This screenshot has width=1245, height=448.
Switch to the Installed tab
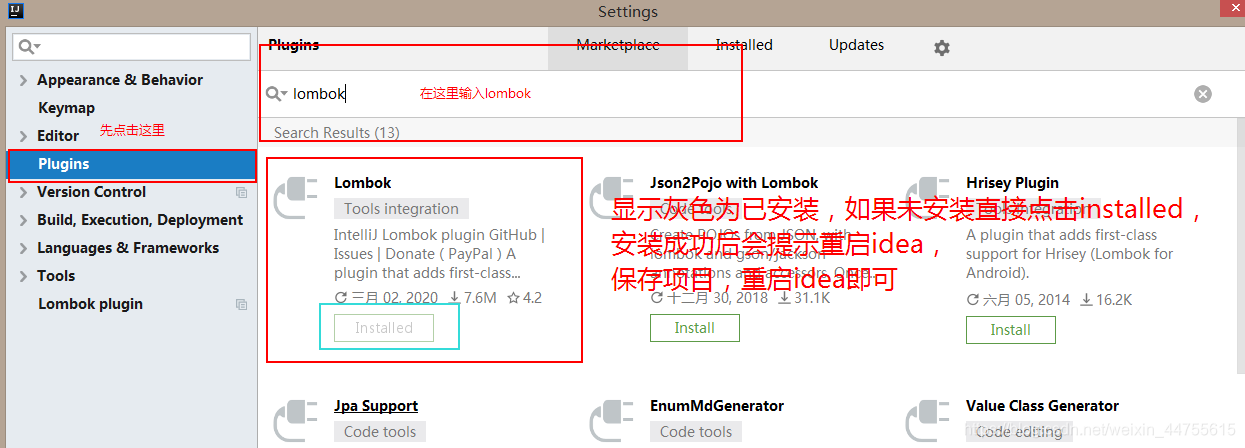click(744, 45)
